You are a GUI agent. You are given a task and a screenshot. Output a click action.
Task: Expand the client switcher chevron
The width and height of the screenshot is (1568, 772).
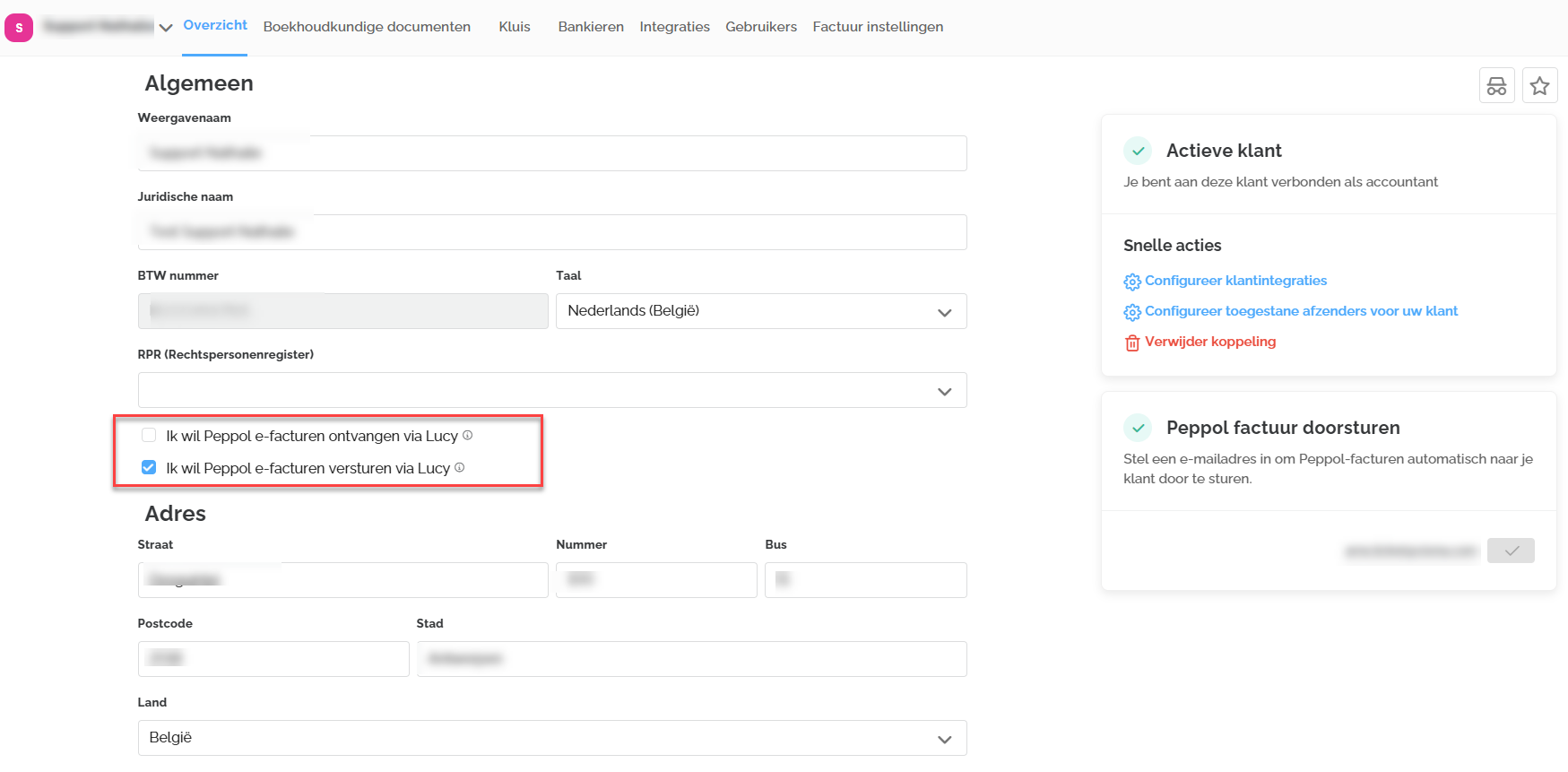pyautogui.click(x=166, y=28)
